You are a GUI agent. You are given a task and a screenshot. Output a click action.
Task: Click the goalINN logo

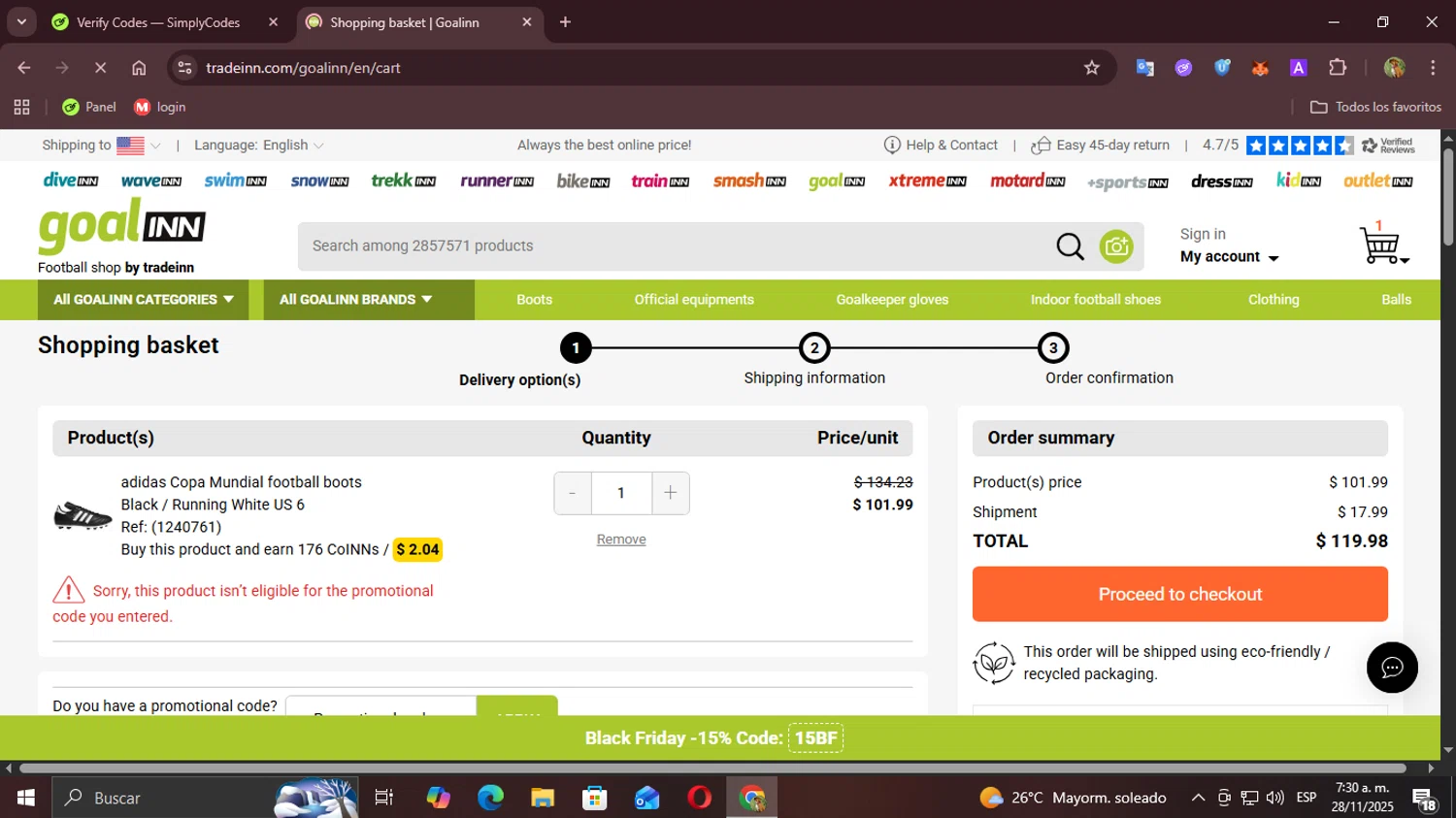[122, 226]
